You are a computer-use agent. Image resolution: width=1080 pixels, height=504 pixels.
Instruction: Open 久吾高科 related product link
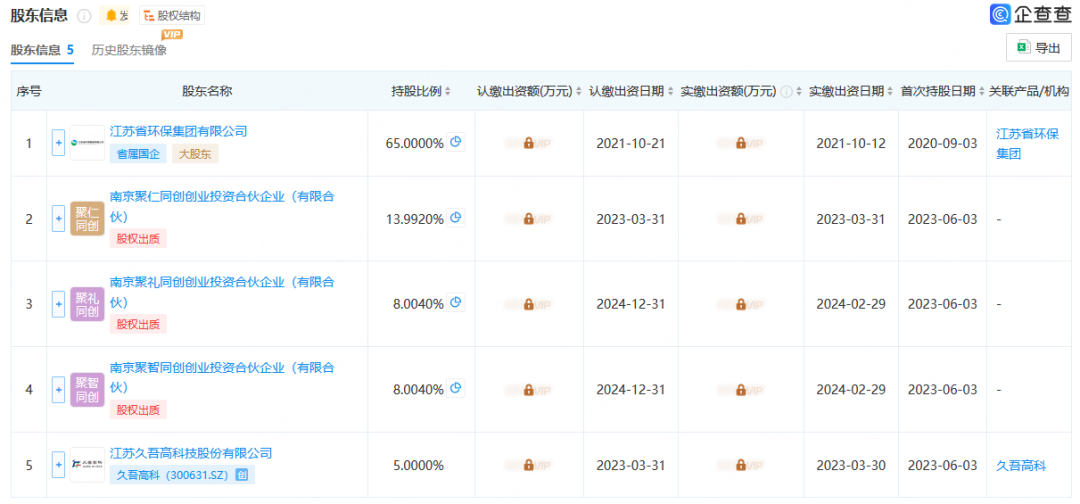coord(1021,465)
